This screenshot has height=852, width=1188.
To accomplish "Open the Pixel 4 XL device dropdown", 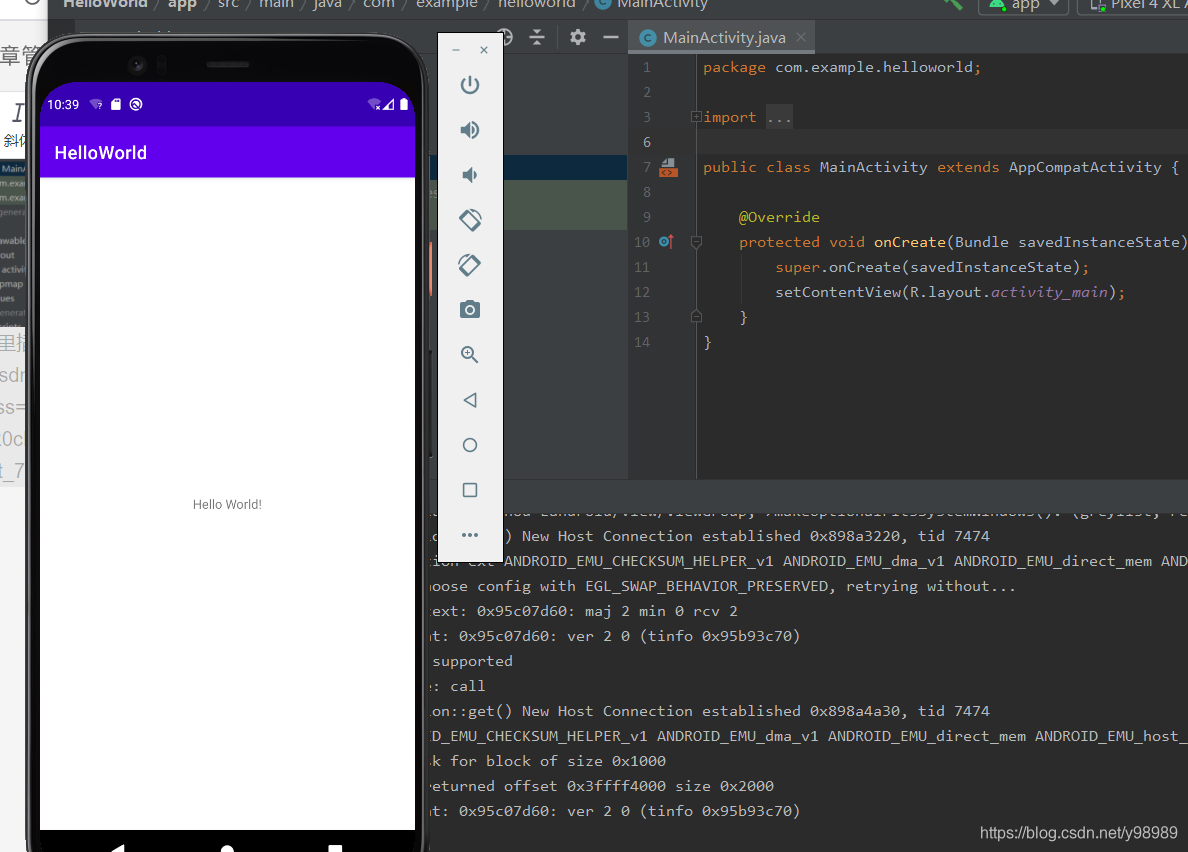I will (1133, 5).
